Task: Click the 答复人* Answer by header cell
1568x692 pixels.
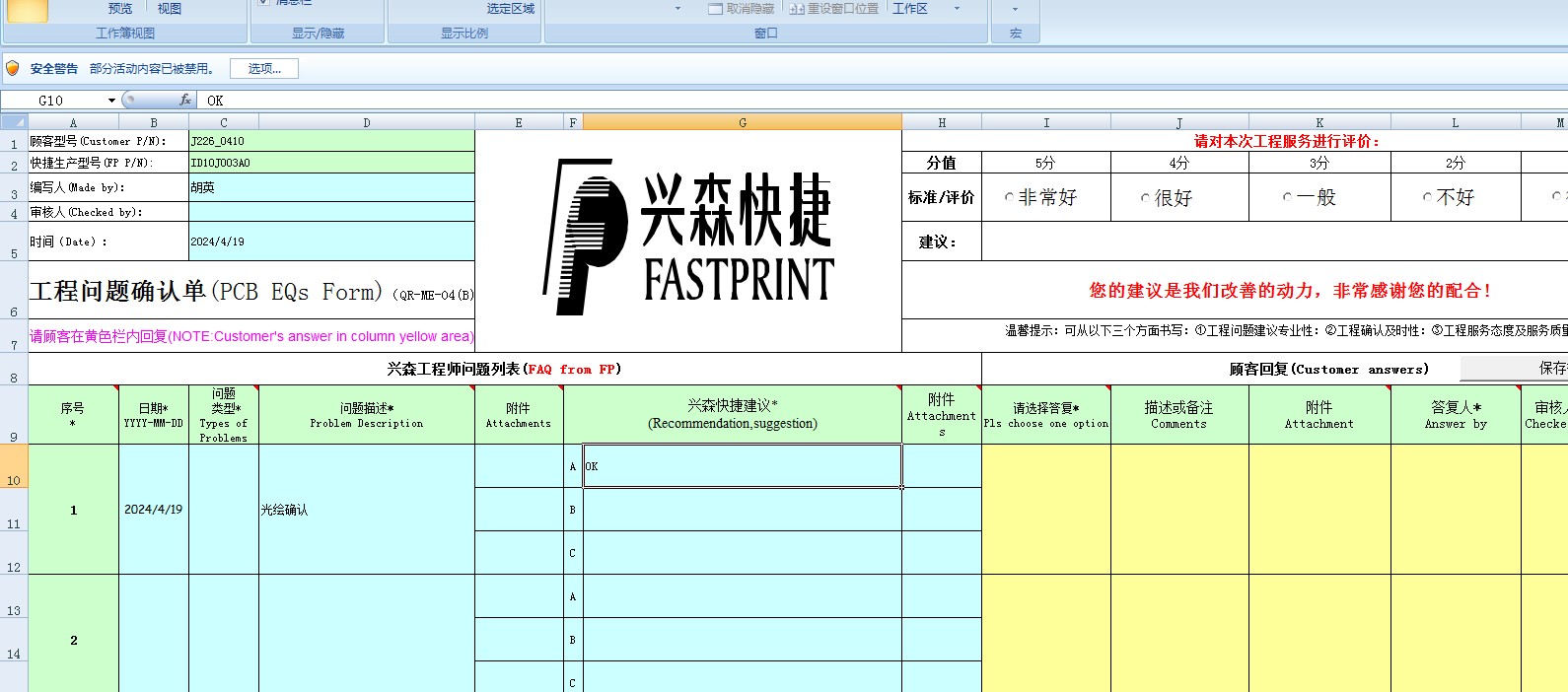Action: (1456, 415)
